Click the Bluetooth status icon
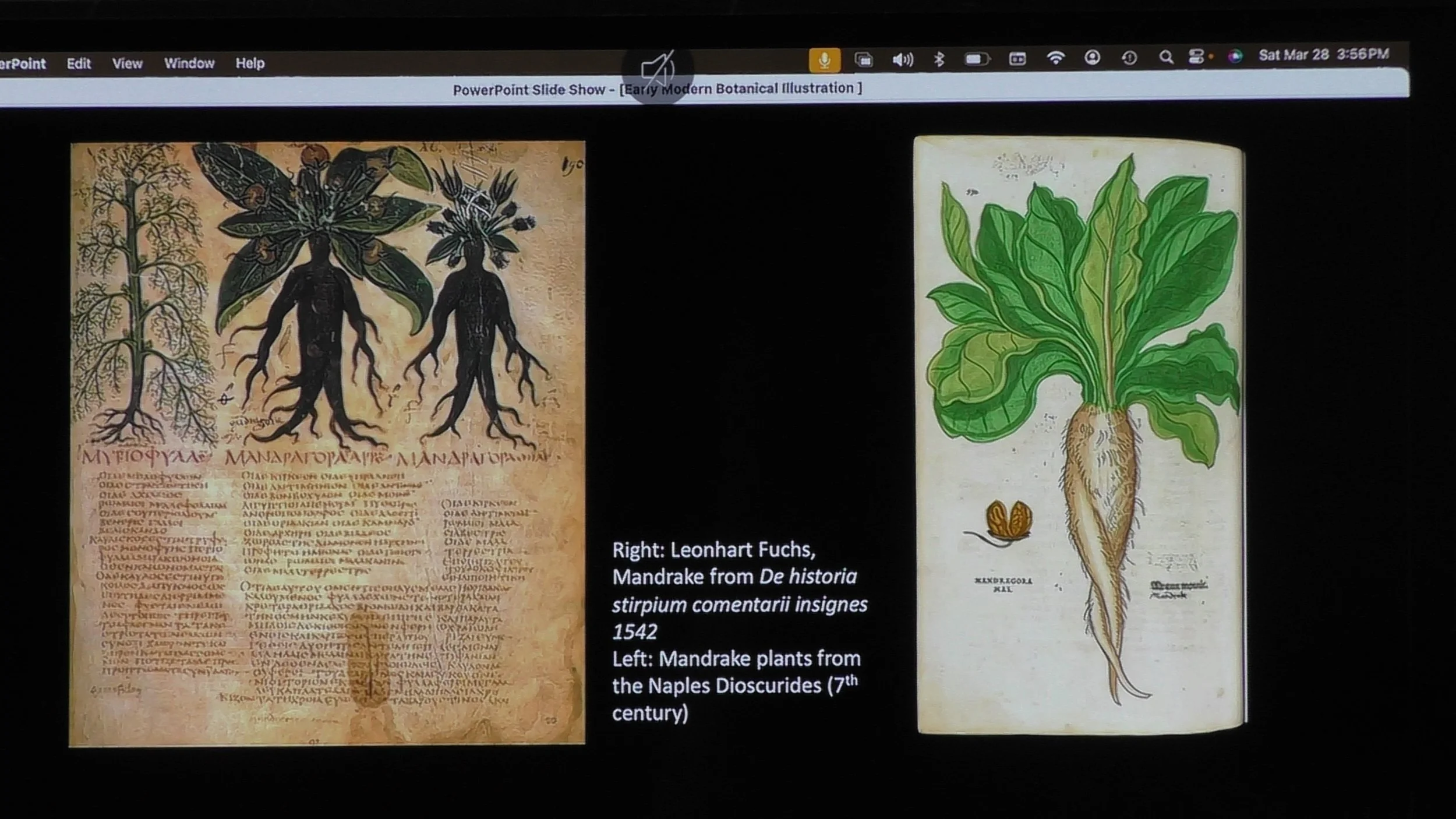This screenshot has height=819, width=1456. pyautogui.click(x=939, y=59)
